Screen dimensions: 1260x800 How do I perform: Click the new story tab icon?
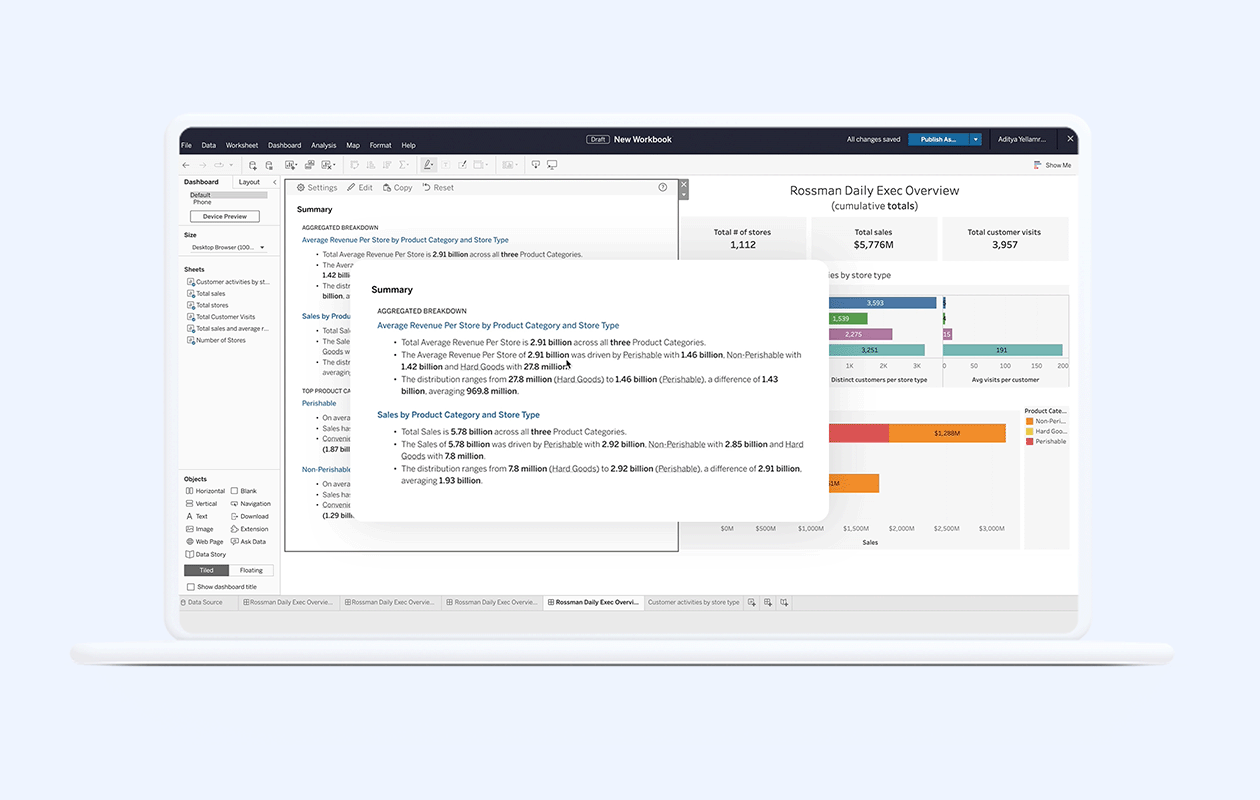click(784, 603)
